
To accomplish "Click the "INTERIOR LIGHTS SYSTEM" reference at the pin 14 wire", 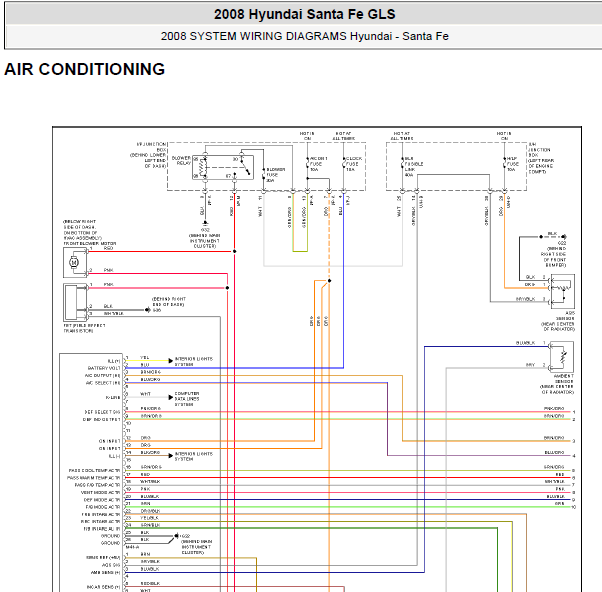I will (194, 456).
